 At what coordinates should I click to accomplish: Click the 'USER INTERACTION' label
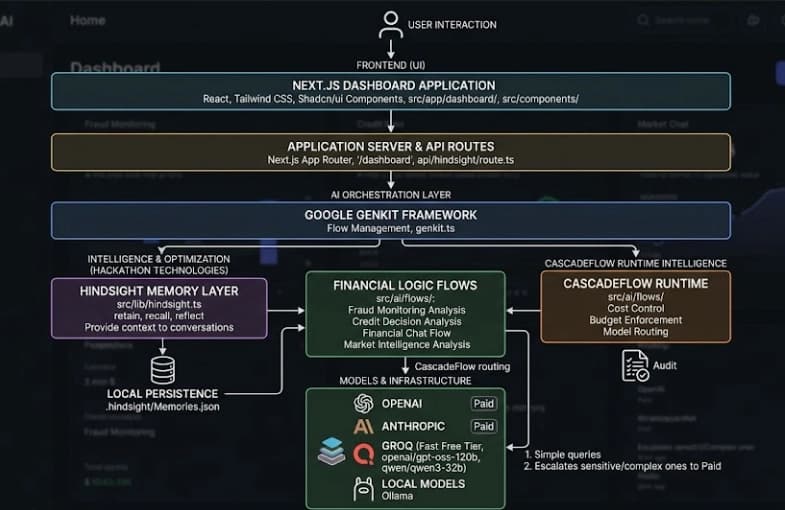pyautogui.click(x=452, y=25)
